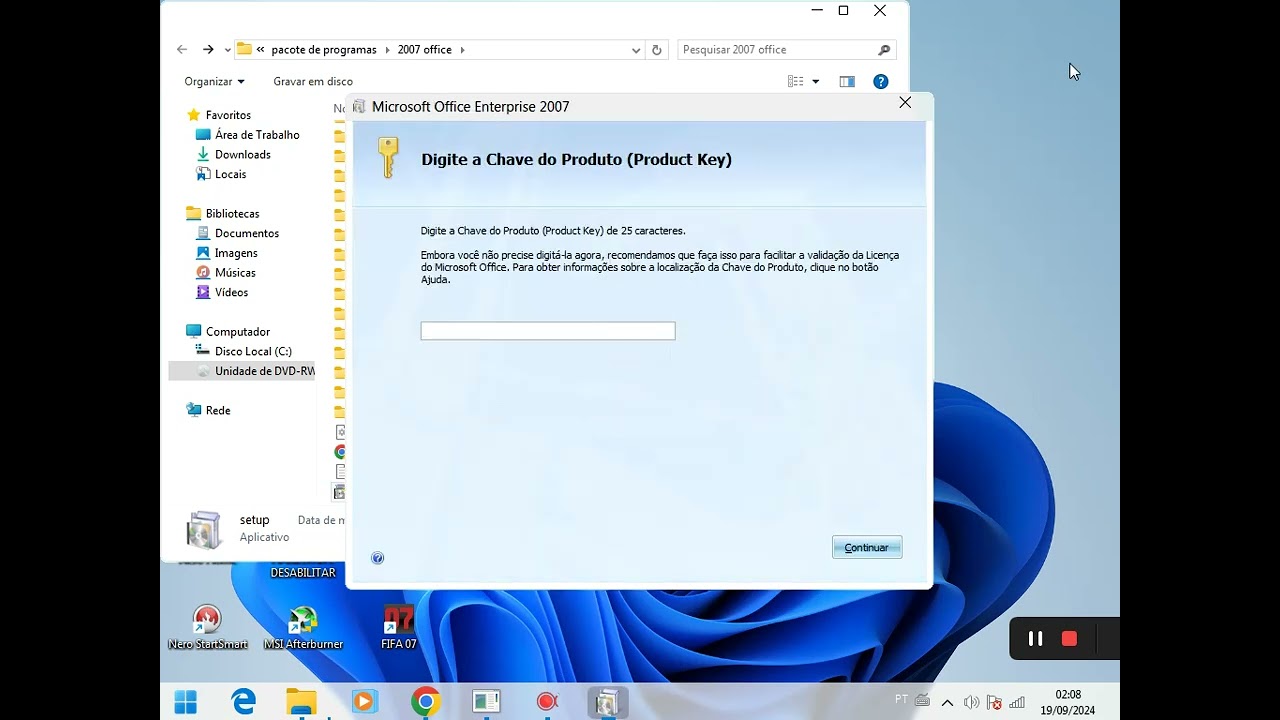
Task: Open the volume speaker tray icon
Action: coord(971,702)
